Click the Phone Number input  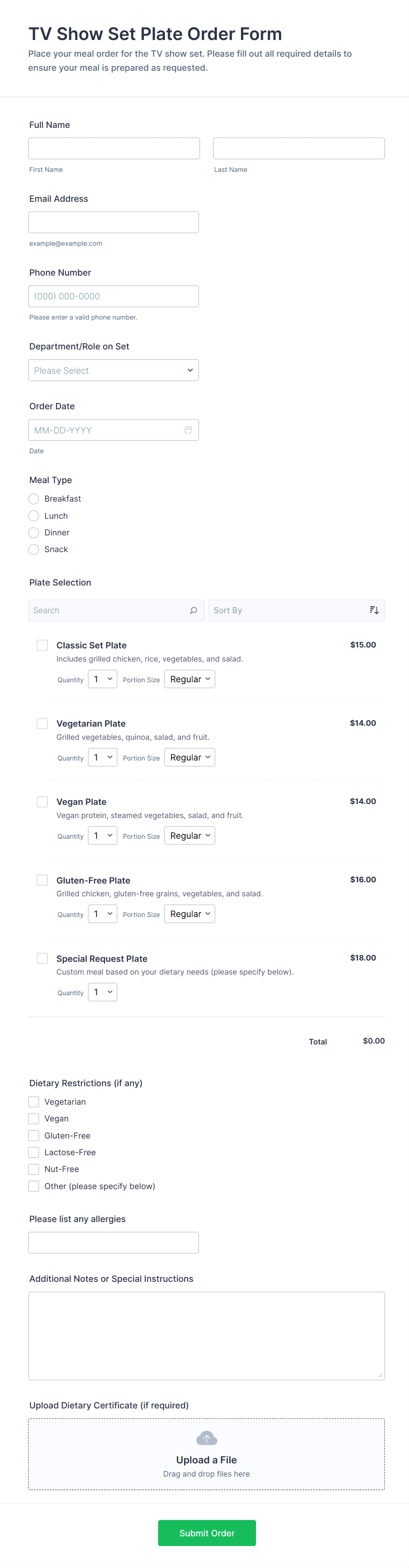coord(113,296)
